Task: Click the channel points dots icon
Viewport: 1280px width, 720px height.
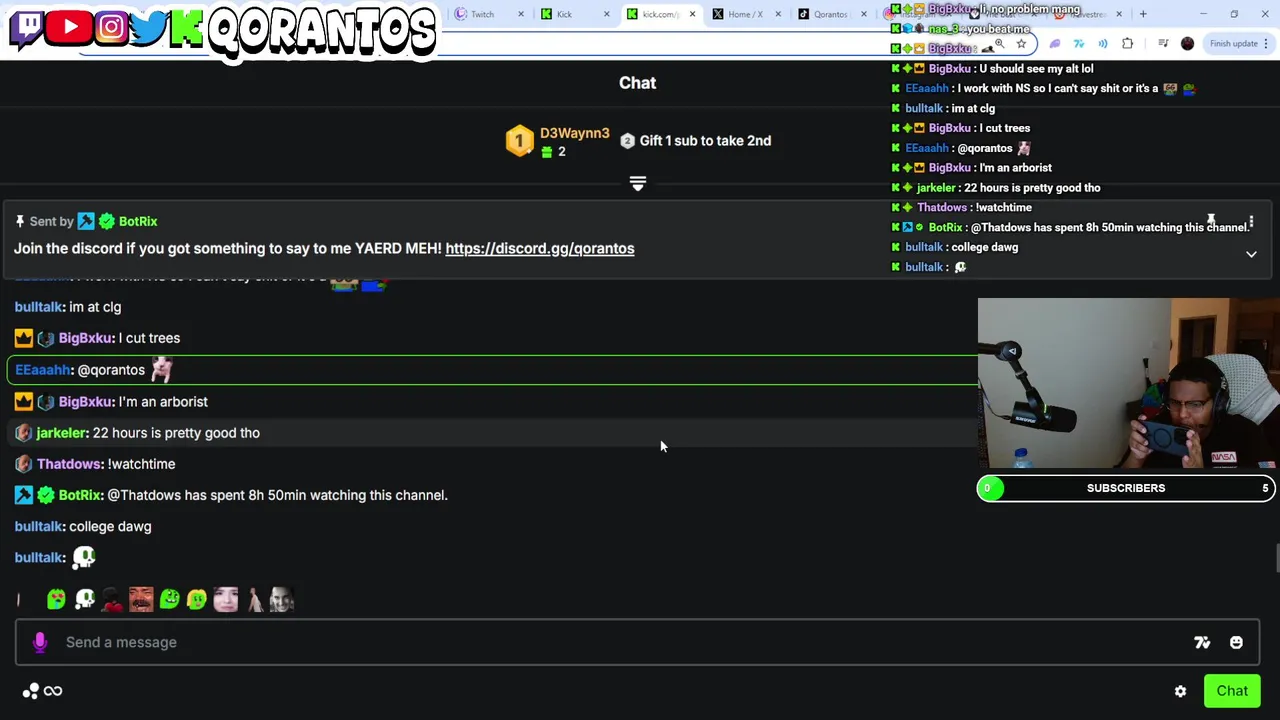Action: tap(31, 691)
